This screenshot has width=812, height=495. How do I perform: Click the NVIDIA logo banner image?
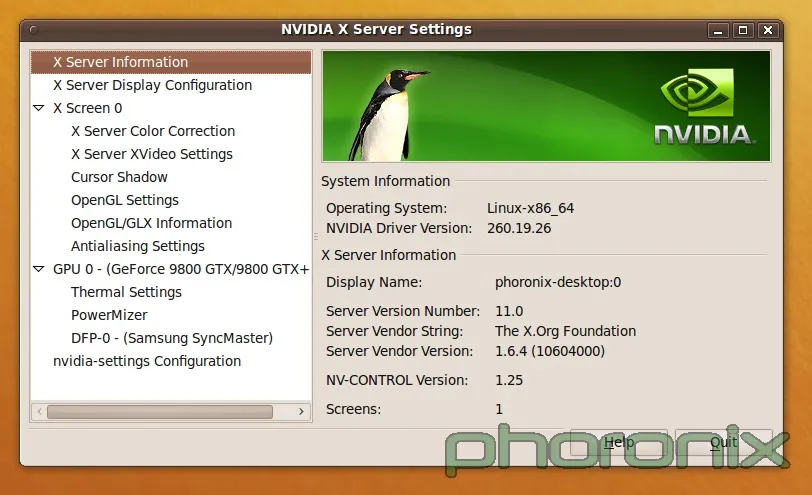(546, 106)
